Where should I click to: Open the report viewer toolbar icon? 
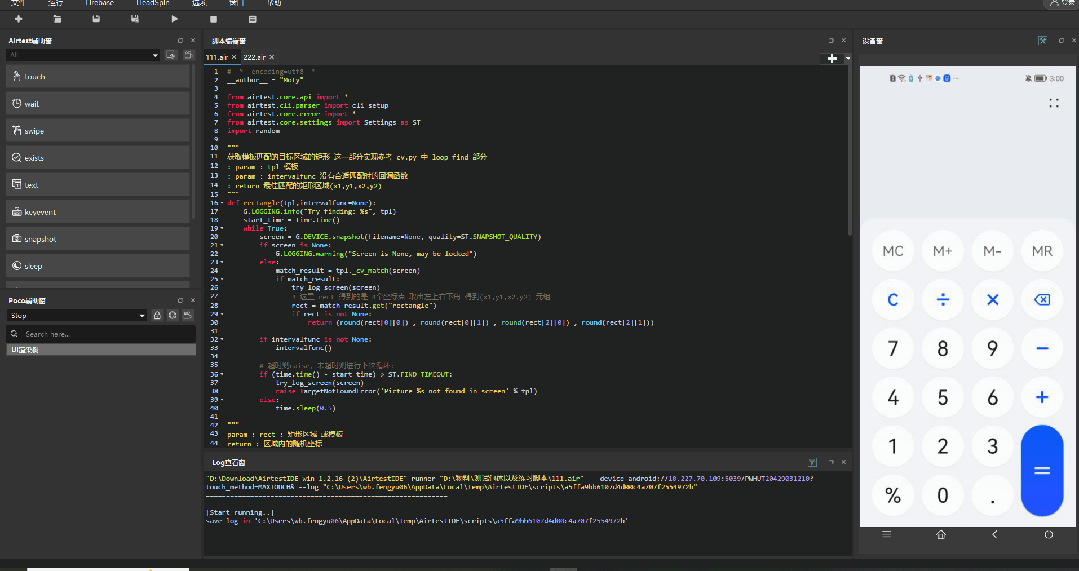[x=253, y=19]
